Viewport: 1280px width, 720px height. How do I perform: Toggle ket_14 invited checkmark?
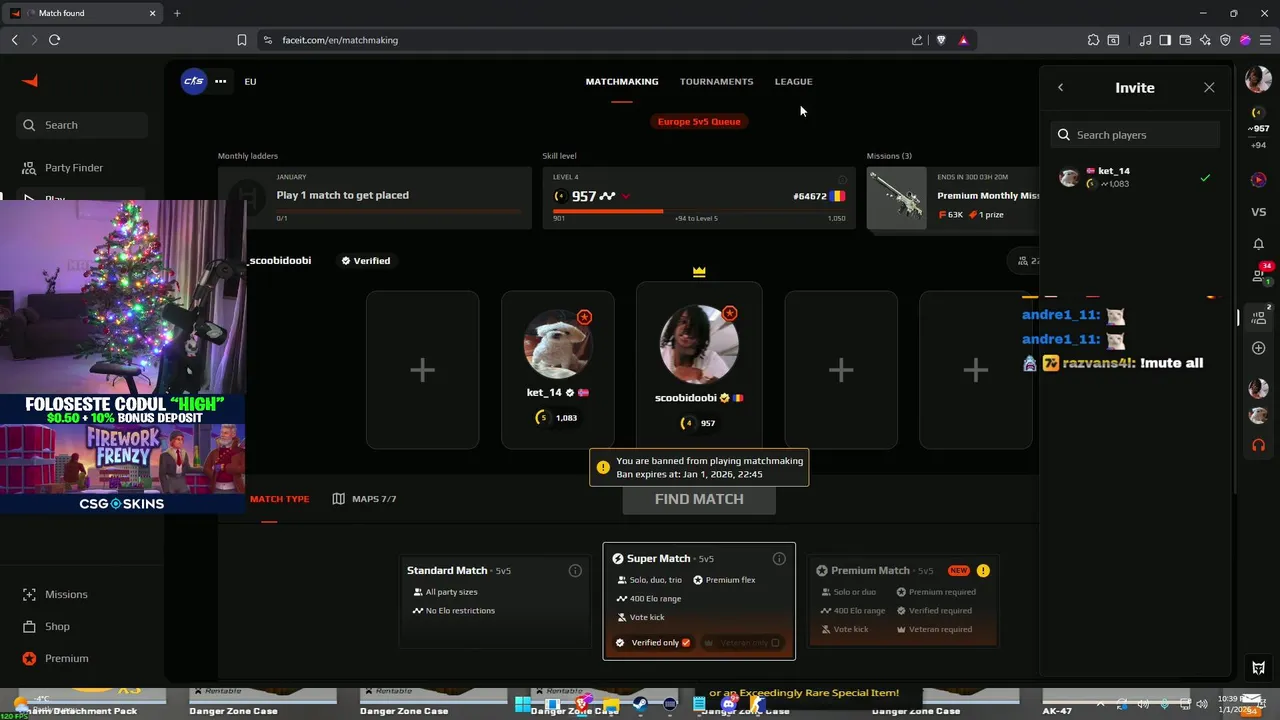click(1205, 178)
